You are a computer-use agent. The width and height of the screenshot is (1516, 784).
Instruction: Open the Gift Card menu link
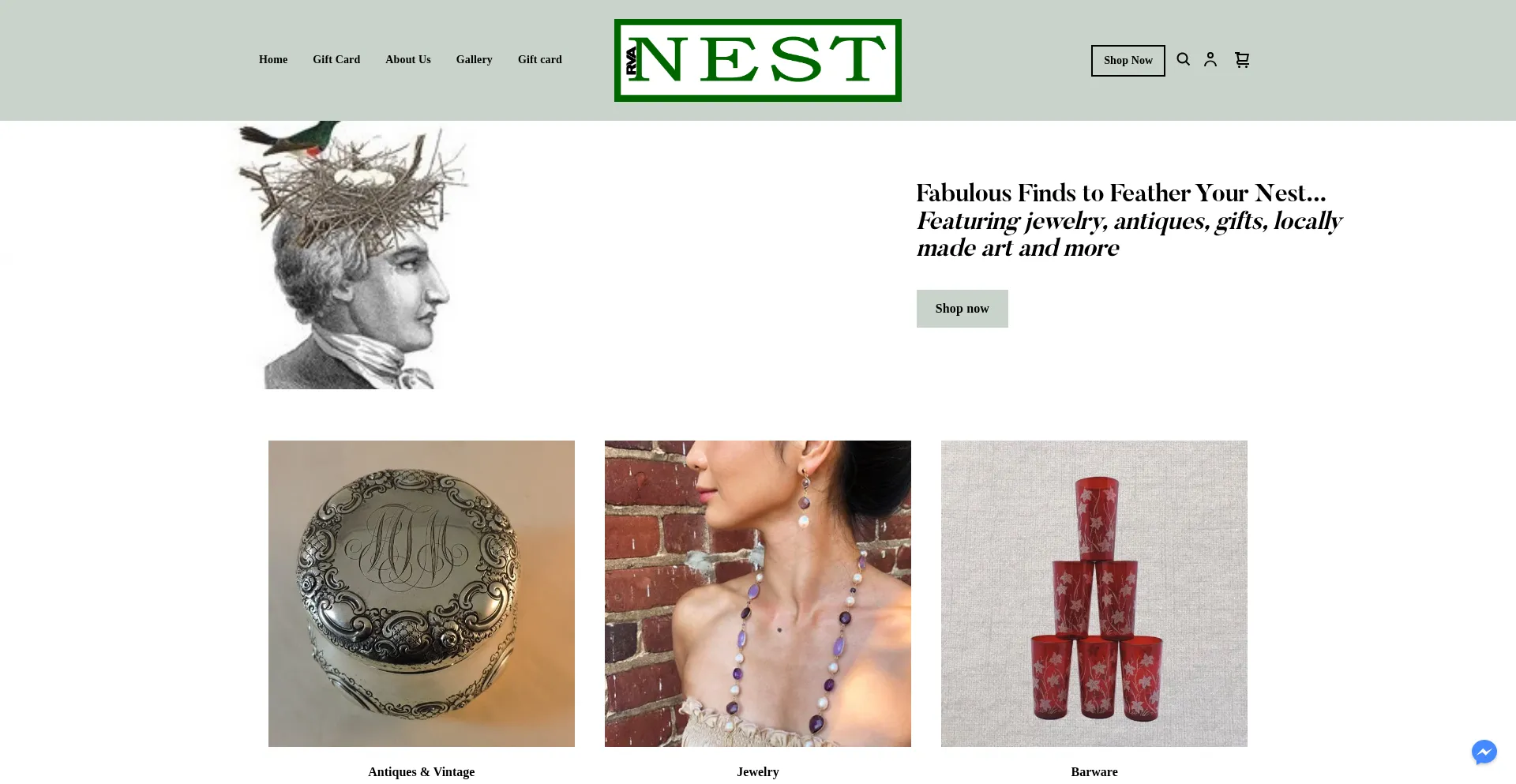(x=336, y=59)
